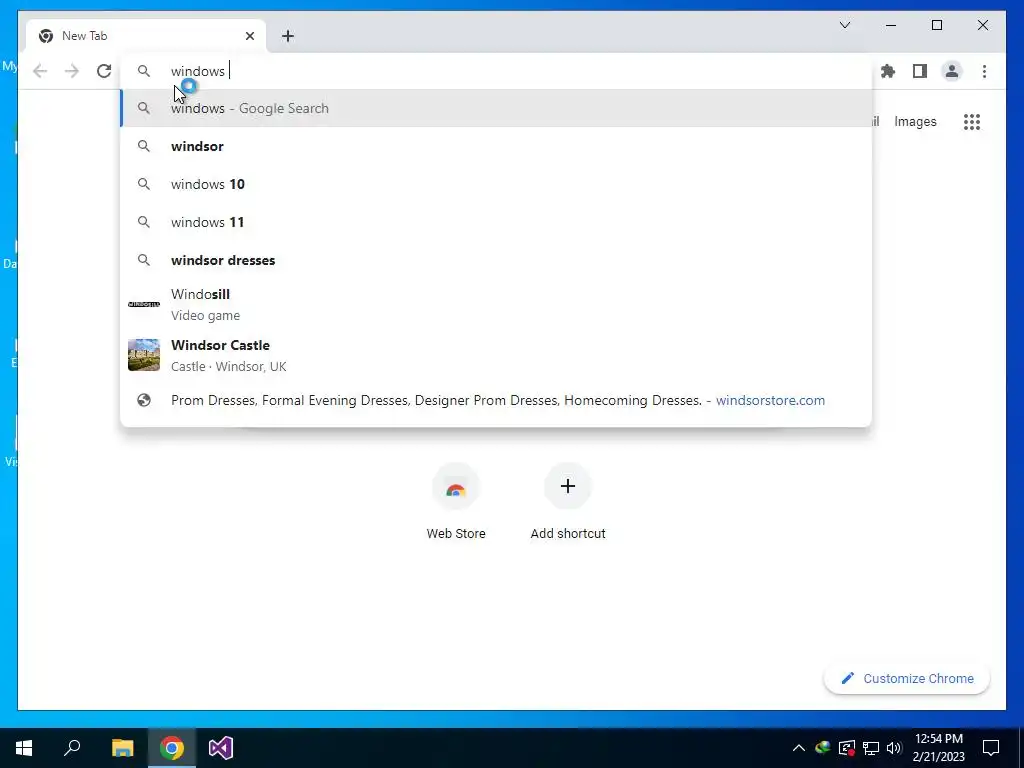Screen dimensions: 1024x768
Task: Open the Windosill video game suggestion
Action: (x=496, y=304)
